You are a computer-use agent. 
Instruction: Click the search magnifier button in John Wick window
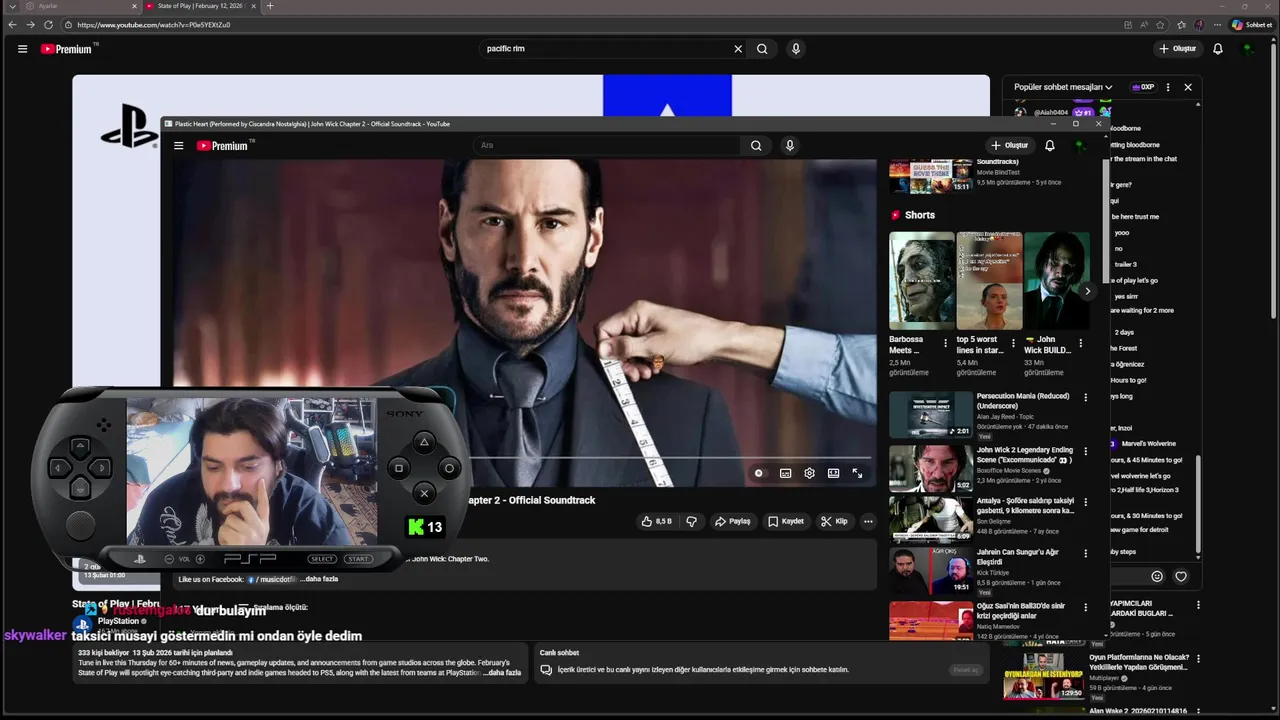(756, 146)
